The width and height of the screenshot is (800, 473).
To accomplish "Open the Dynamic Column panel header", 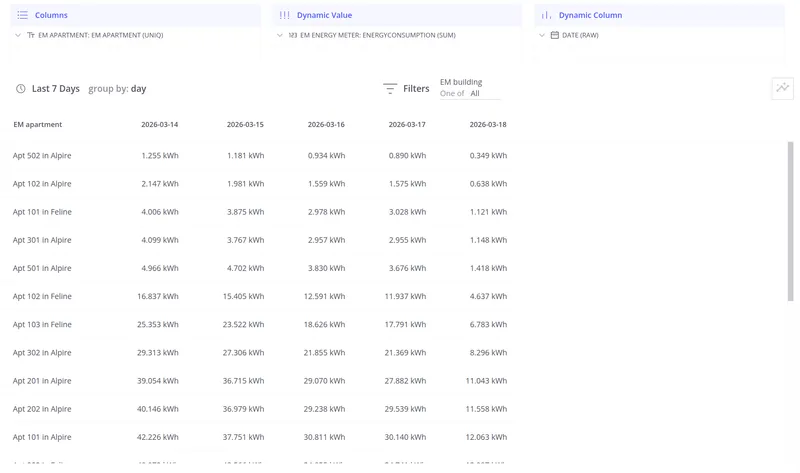I will pyautogui.click(x=659, y=15).
